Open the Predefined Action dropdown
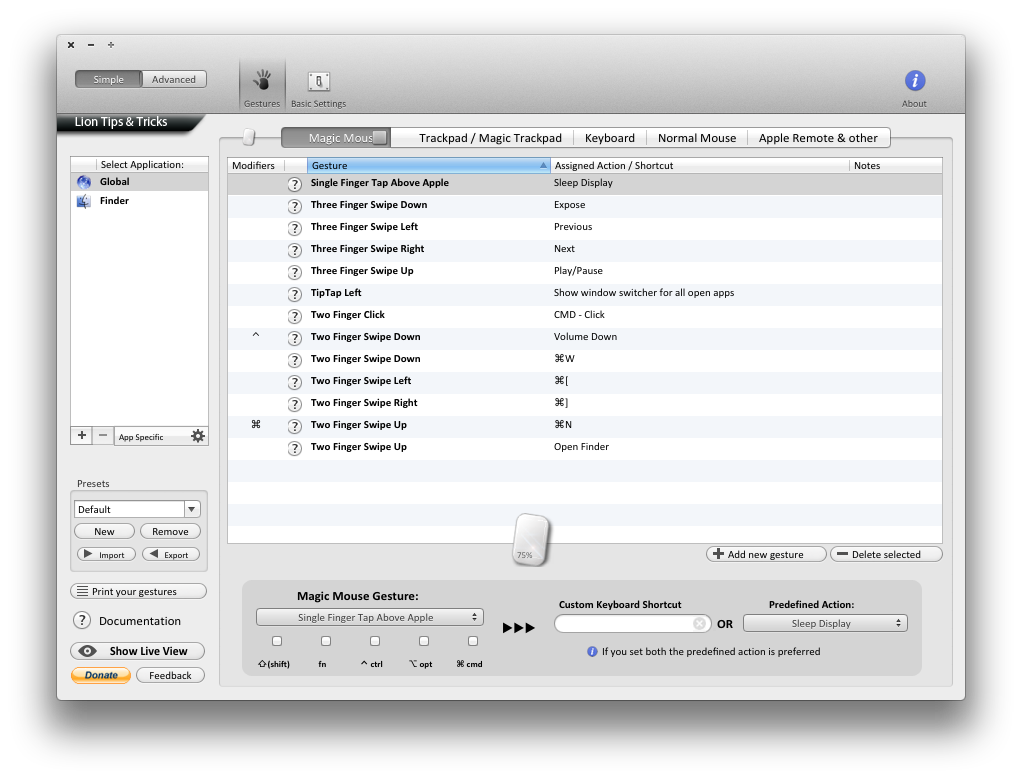 [825, 623]
